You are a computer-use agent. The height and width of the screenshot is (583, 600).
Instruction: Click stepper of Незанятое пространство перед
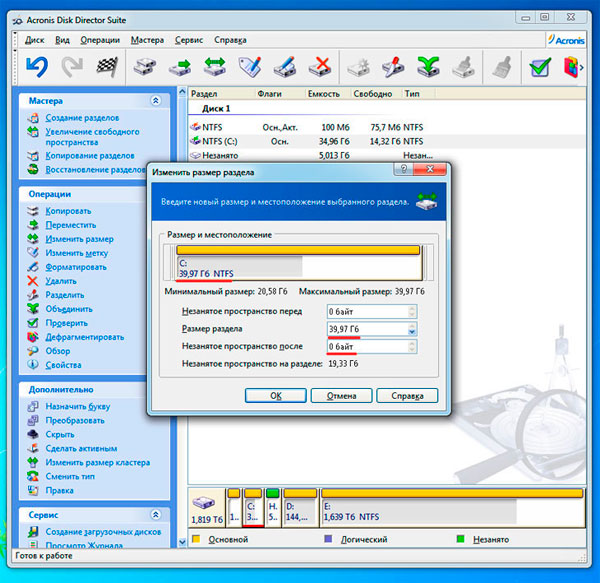tap(412, 312)
